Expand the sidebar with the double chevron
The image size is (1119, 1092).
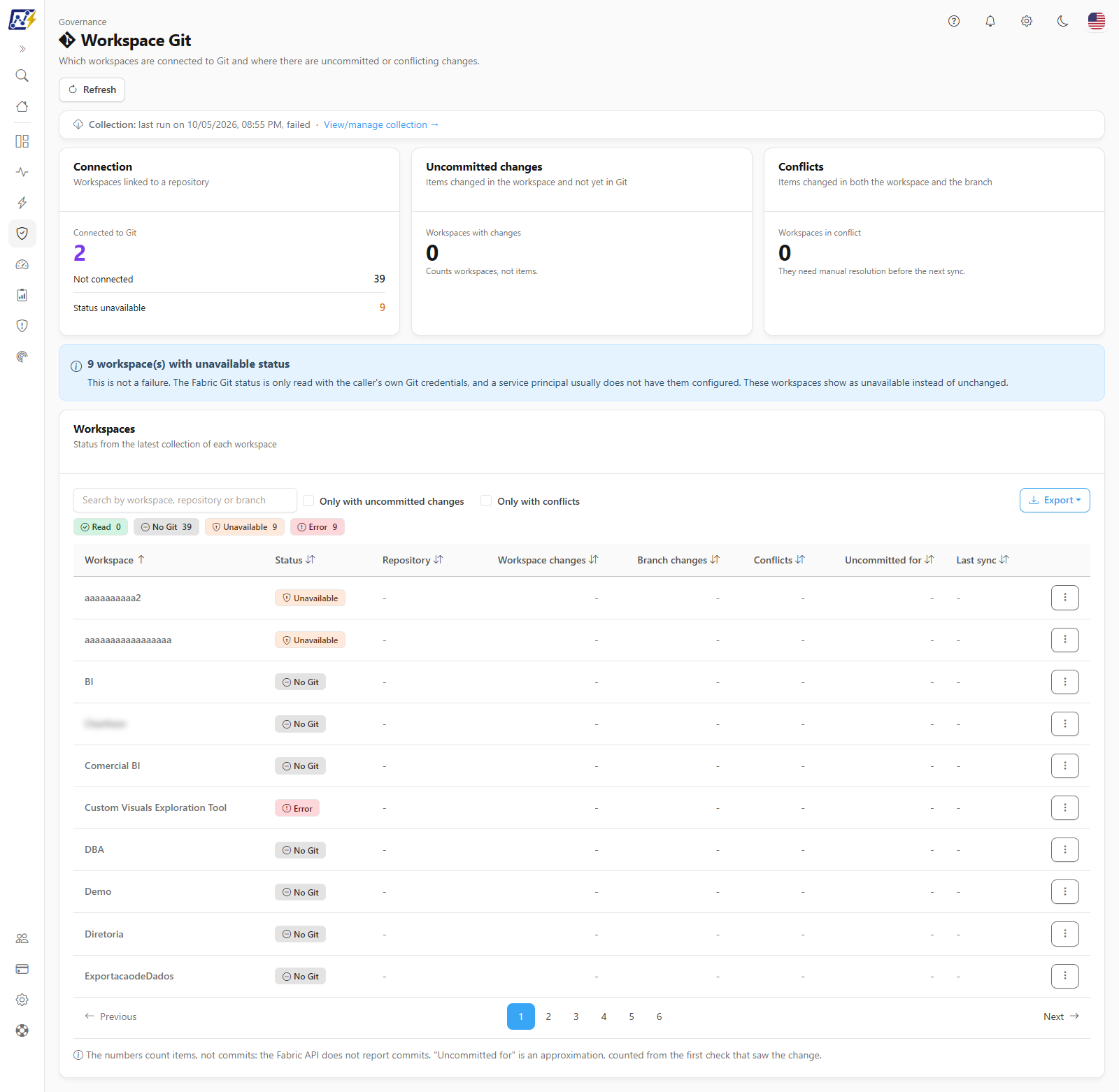pyautogui.click(x=22, y=49)
